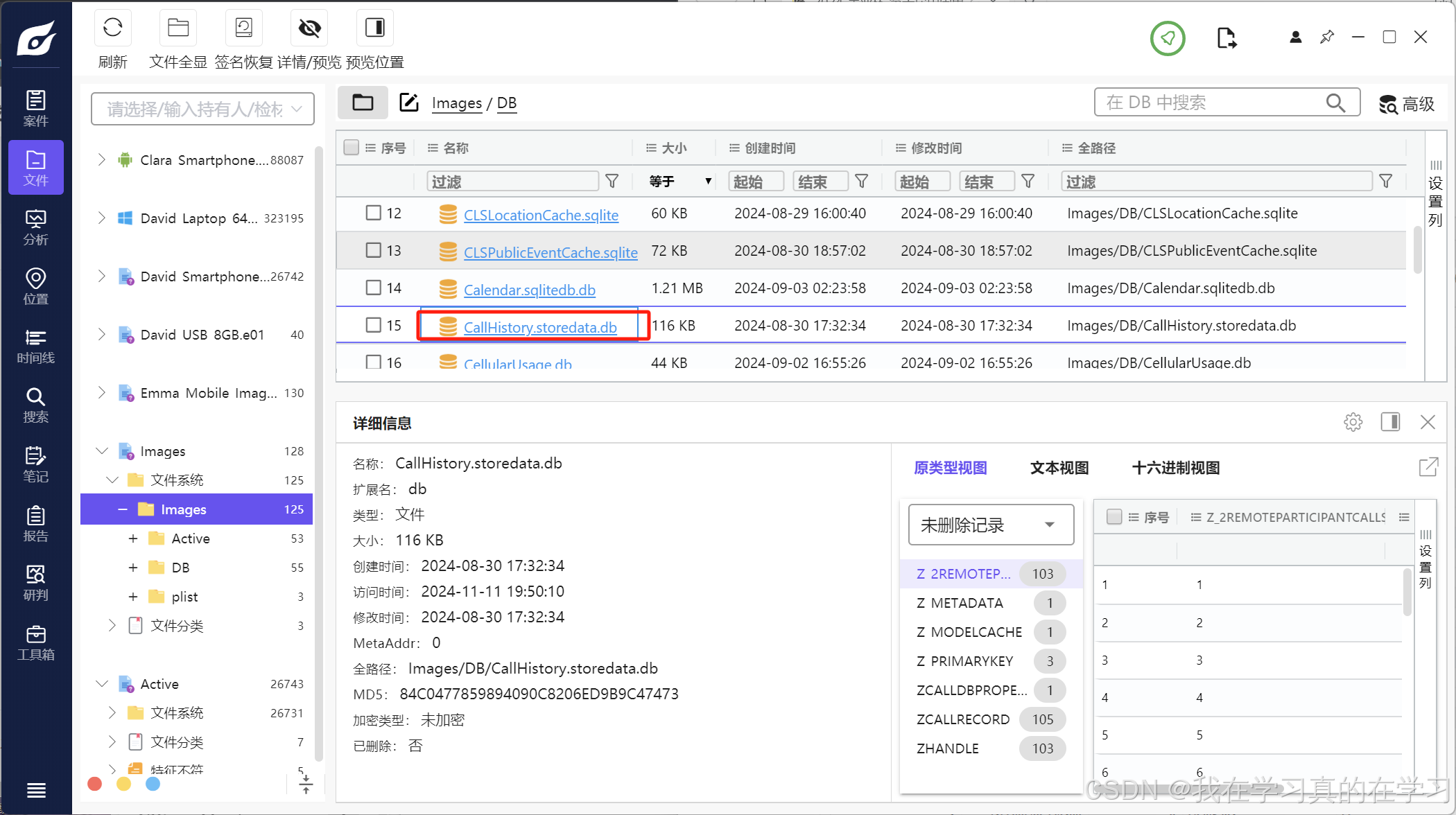The image size is (1456, 815).
Task: Switch to the 十六进制视图 tab
Action: coord(1175,468)
